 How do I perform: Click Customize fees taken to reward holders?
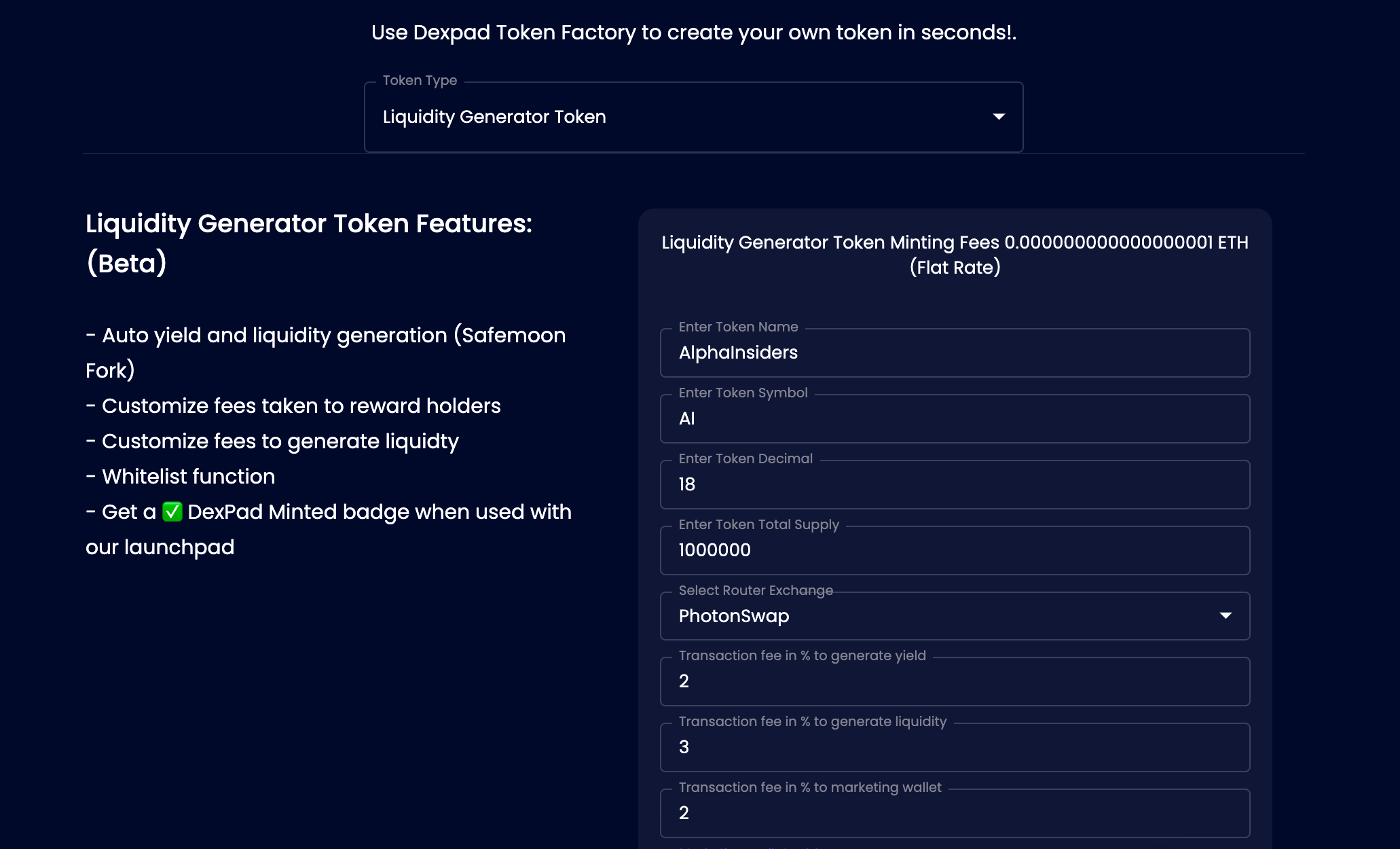[293, 405]
